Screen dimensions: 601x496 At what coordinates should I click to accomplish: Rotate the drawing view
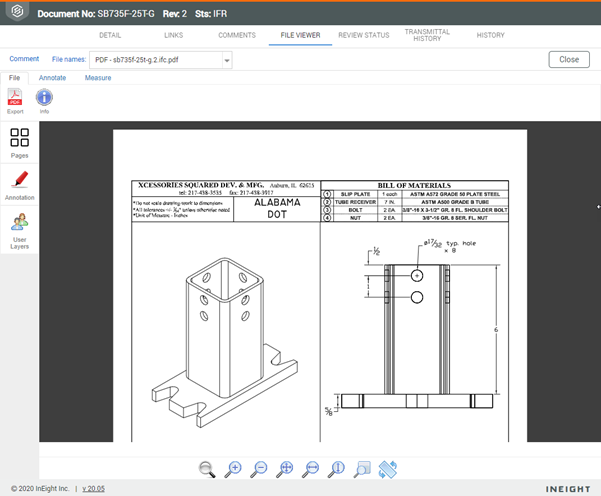tap(389, 468)
